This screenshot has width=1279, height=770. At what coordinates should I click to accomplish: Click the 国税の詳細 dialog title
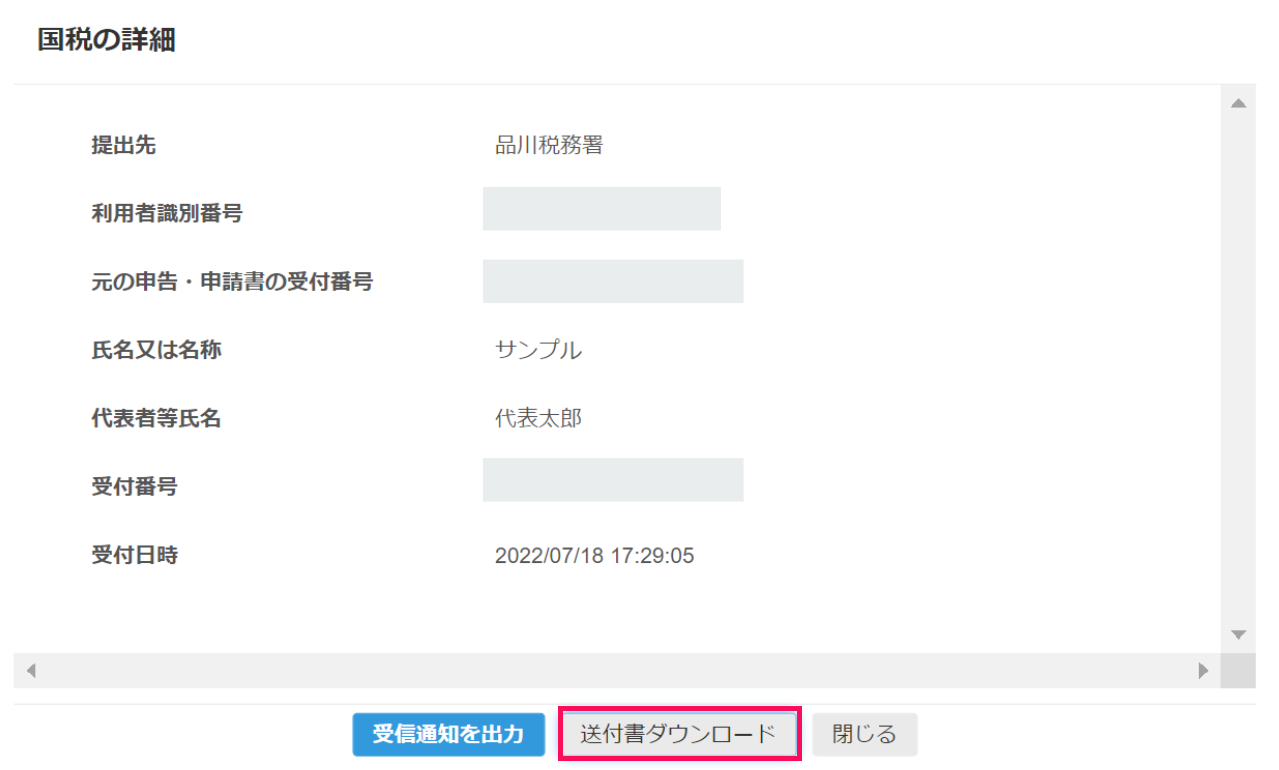107,41
